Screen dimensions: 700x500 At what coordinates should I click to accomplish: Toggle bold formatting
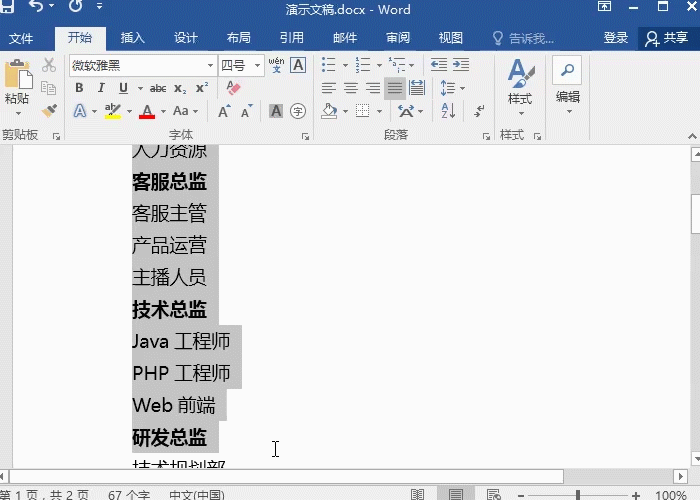(79, 88)
